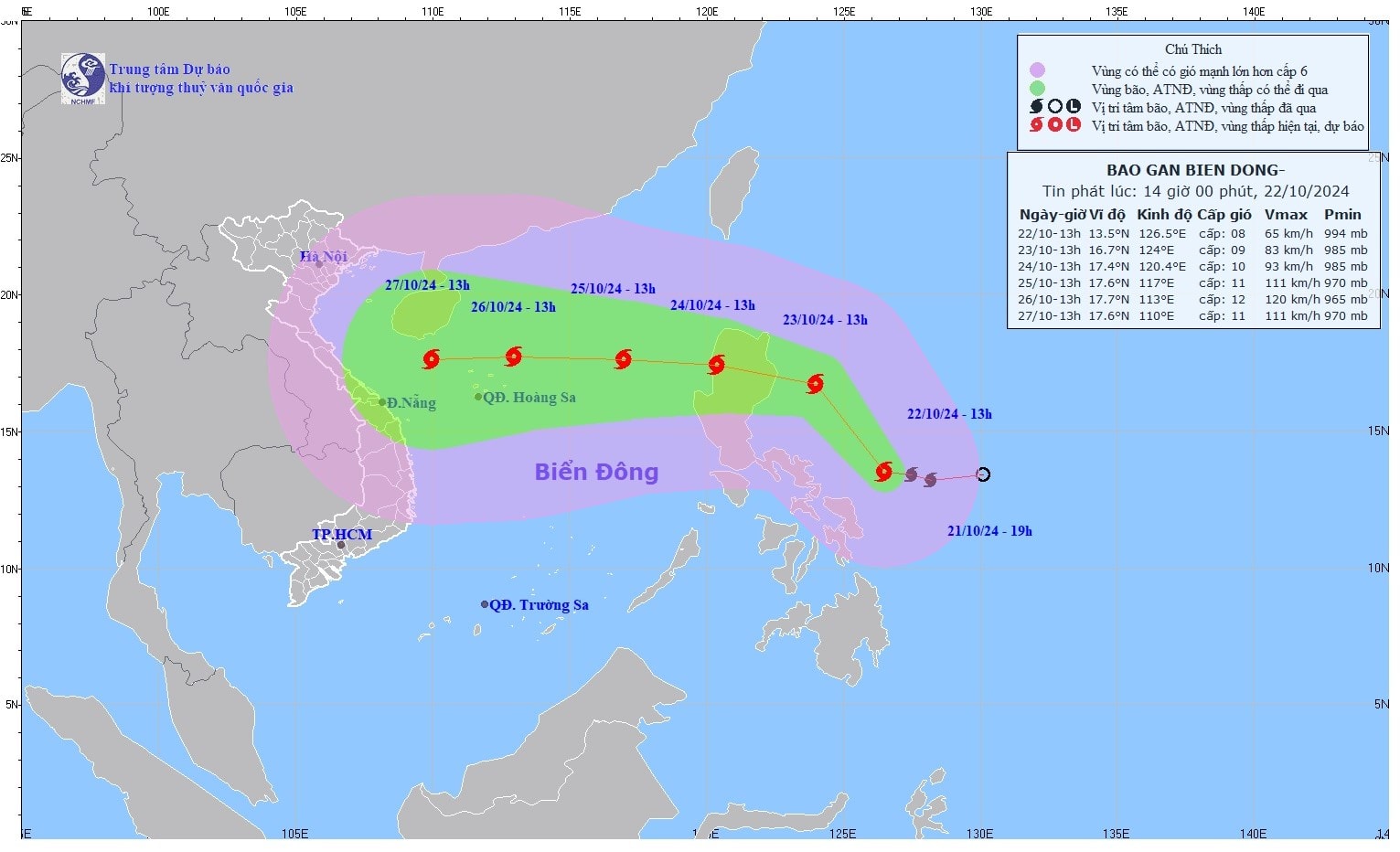Viewport: 1400px width, 852px height.
Task: Click the 'Vùng có thể có gió mạnh lớn hơn cấp 6' legend entry
Action: click(x=1199, y=70)
